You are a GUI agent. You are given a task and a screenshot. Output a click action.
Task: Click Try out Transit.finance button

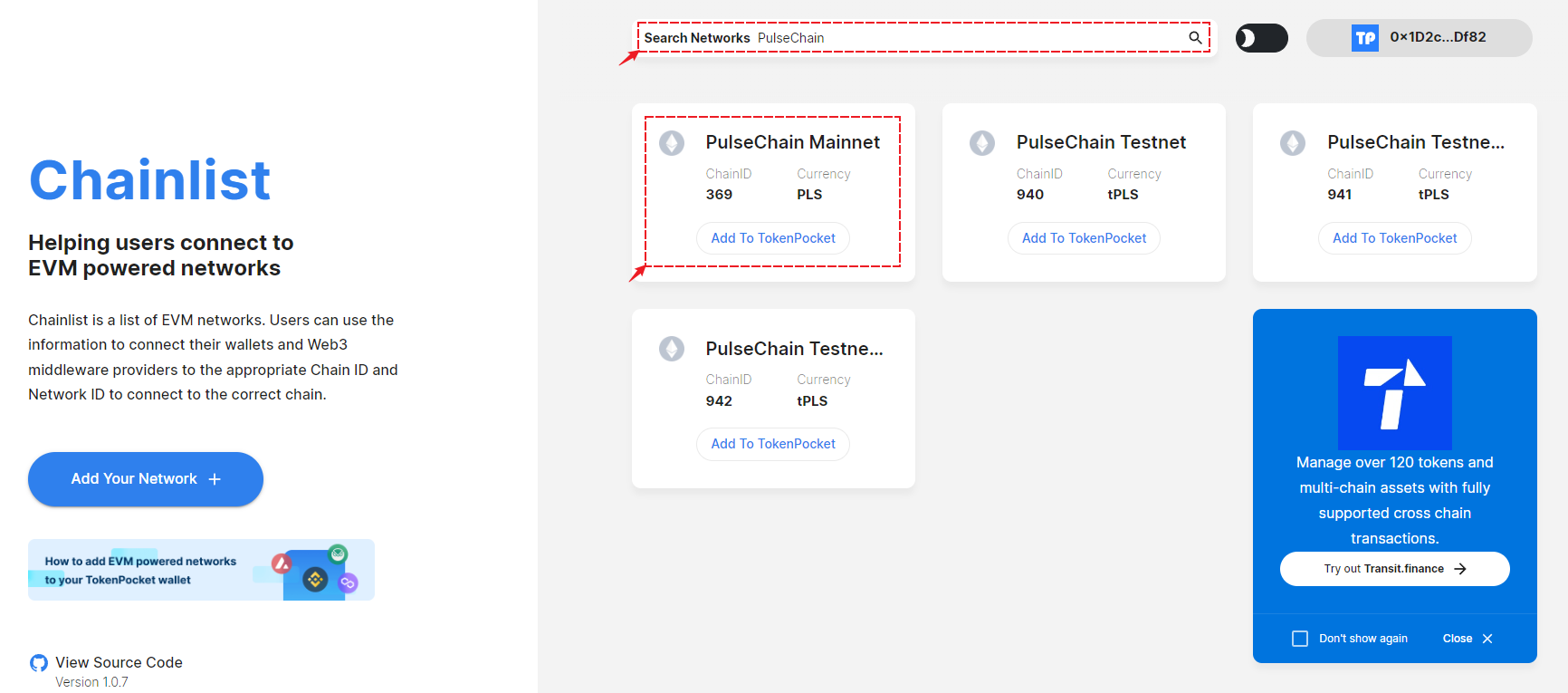pyautogui.click(x=1395, y=569)
